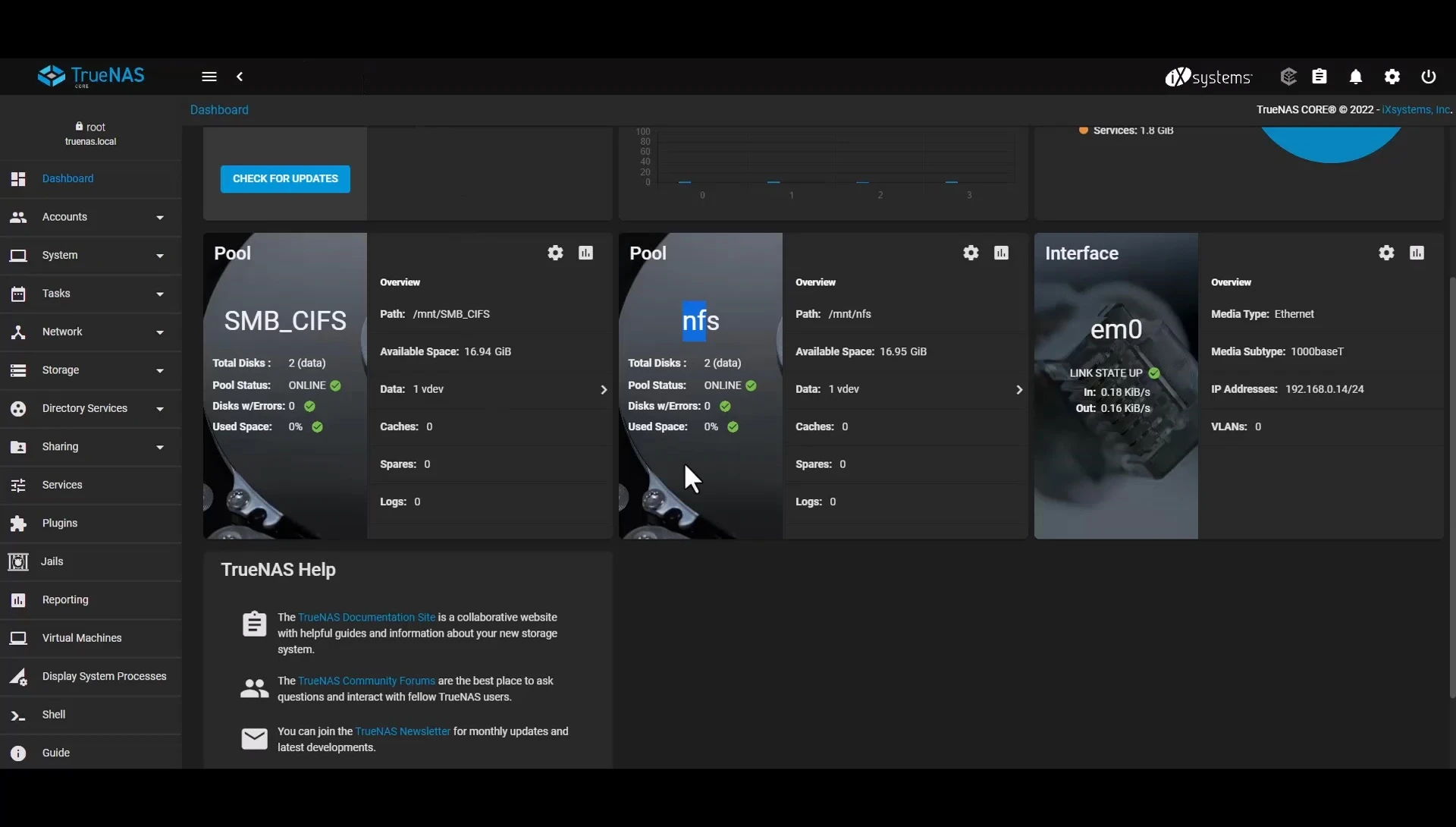Click the Dashboard breadcrumb
This screenshot has height=827, width=1456.
(219, 109)
